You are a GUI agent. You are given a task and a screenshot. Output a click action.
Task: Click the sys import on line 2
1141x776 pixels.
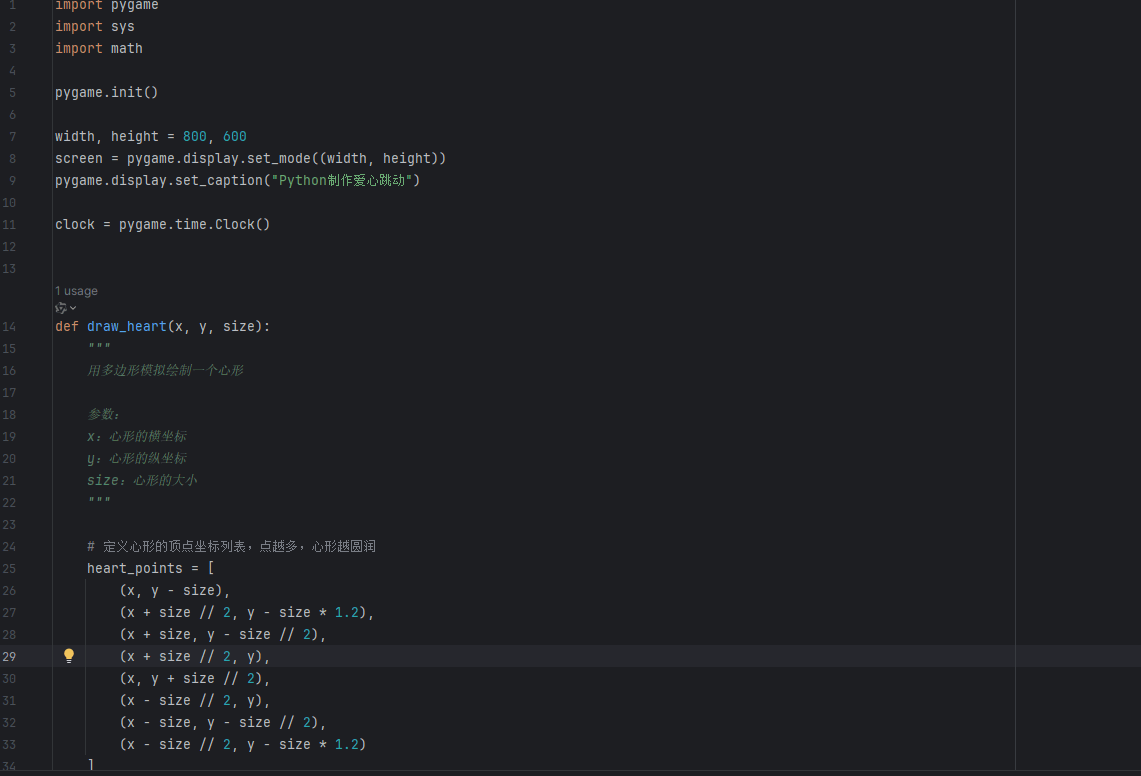[x=122, y=26]
